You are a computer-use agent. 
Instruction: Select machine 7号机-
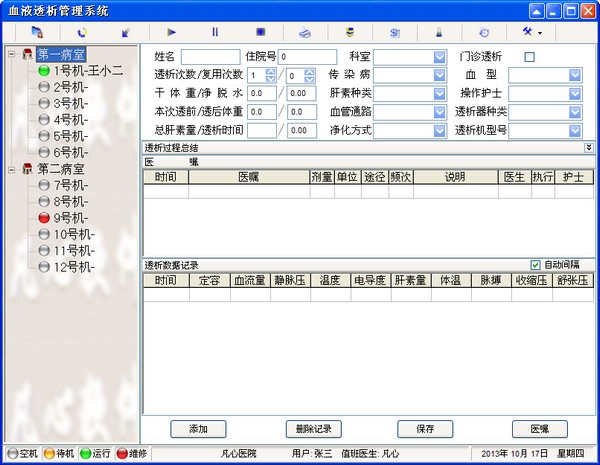tap(64, 185)
